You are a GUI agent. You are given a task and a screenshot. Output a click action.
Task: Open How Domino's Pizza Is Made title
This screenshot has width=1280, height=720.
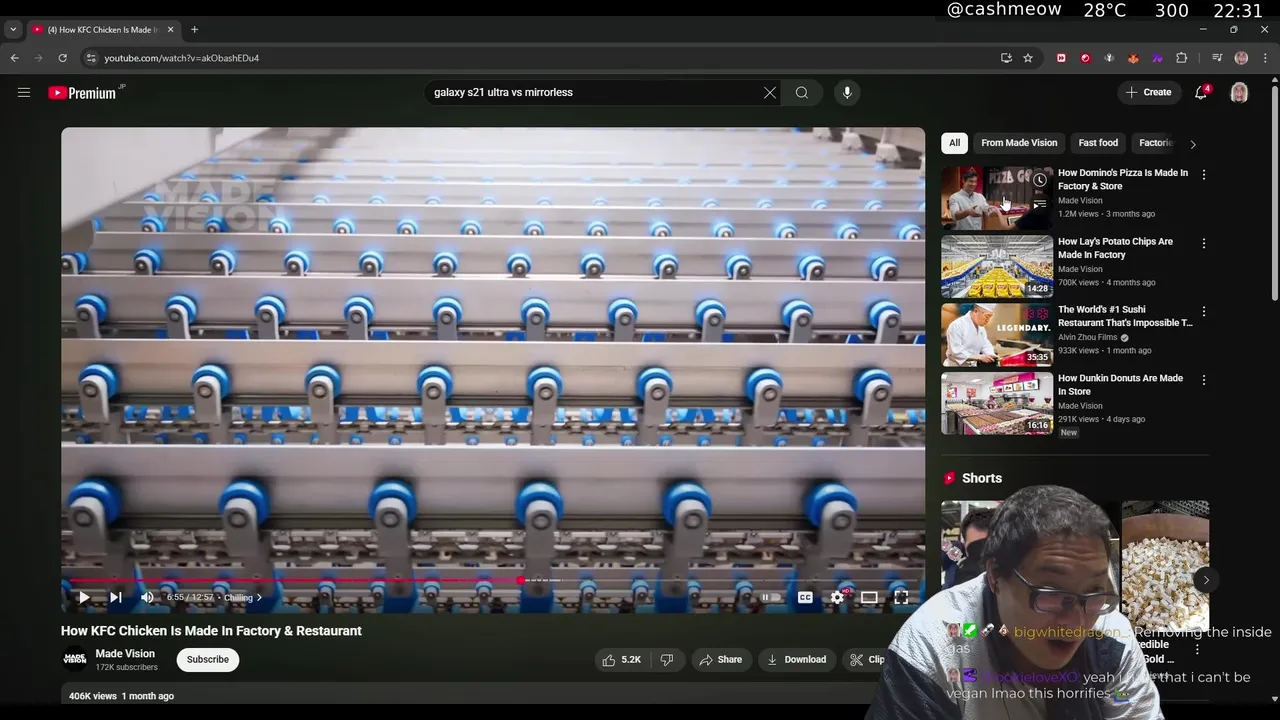click(1123, 179)
